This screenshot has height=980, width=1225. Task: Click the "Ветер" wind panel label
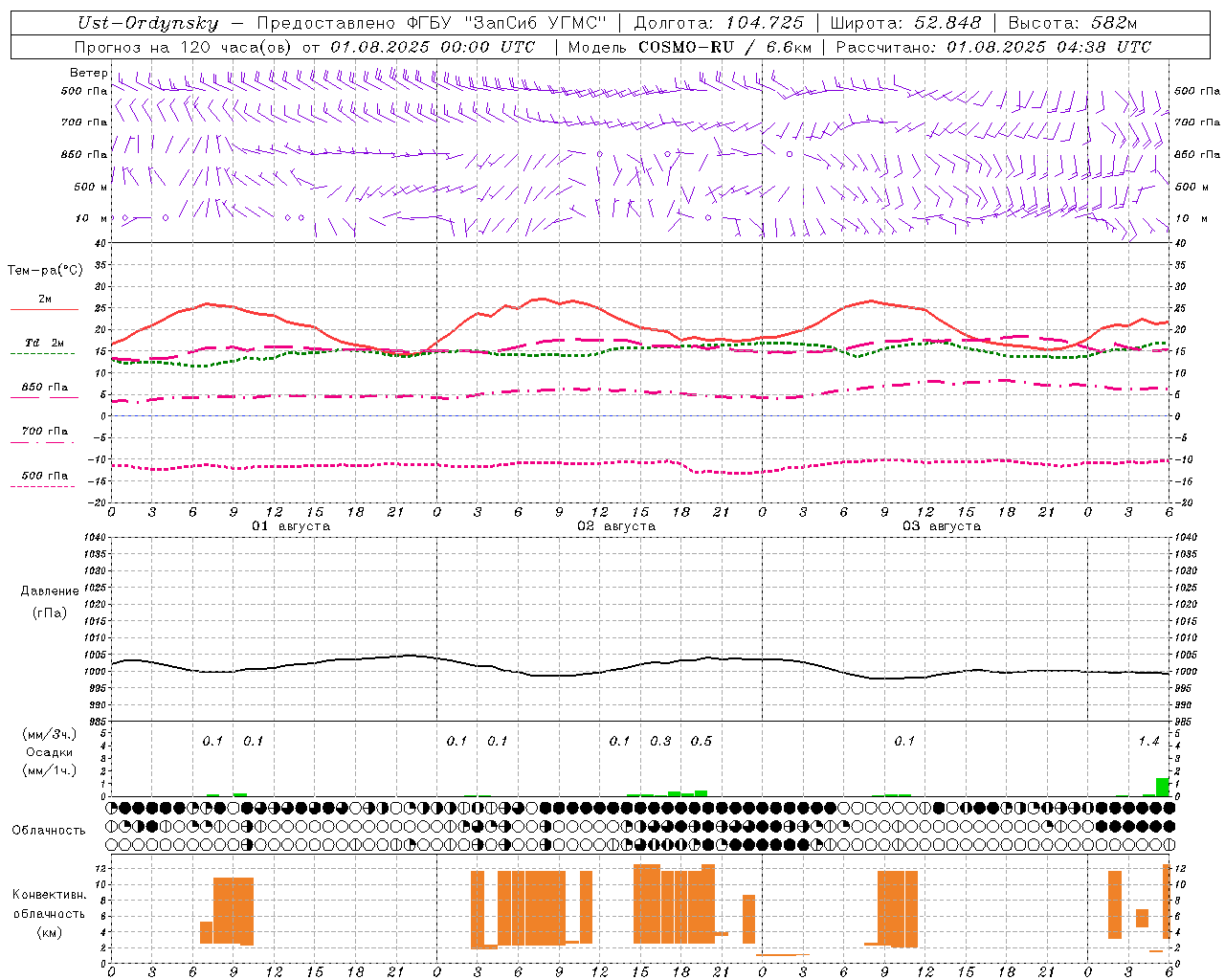88,73
